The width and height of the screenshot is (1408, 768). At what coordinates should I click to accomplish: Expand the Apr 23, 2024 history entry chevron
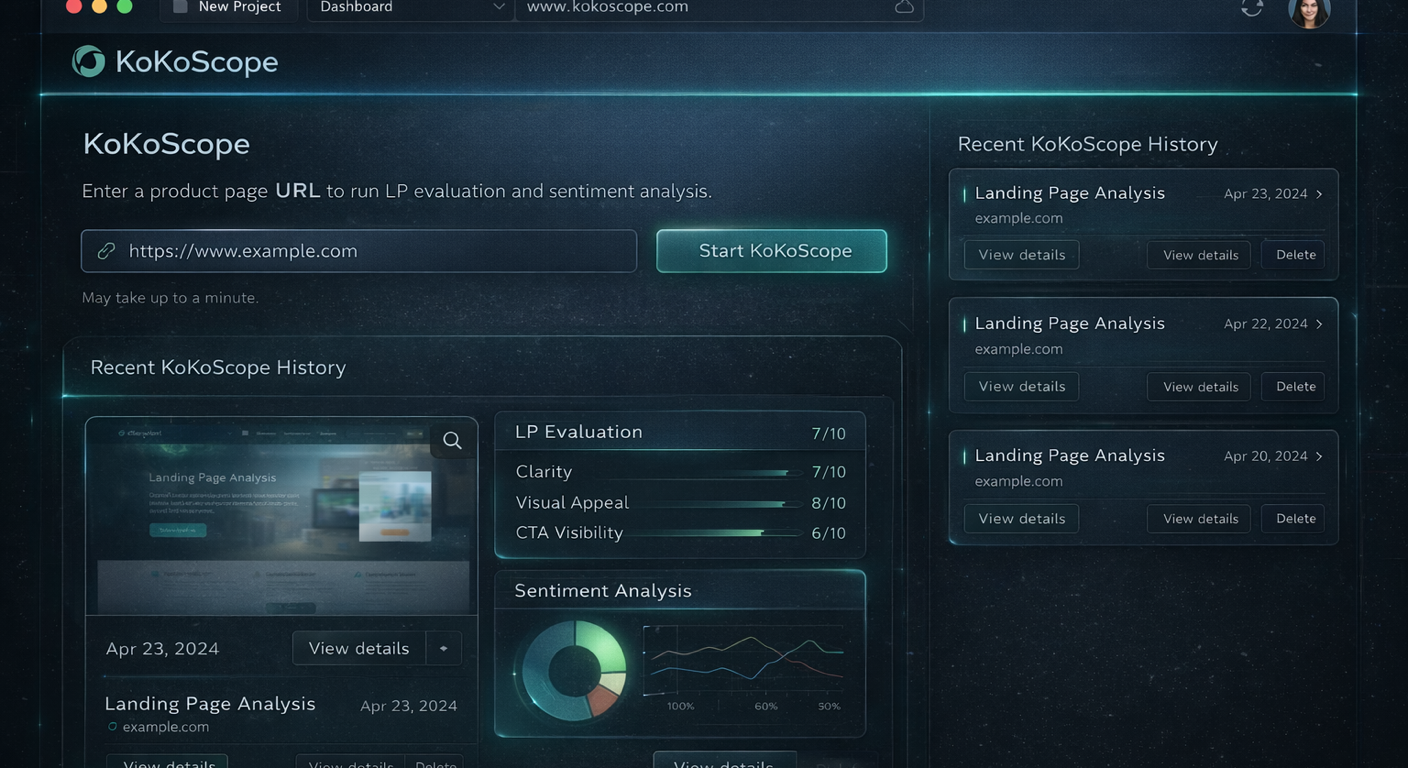1319,193
